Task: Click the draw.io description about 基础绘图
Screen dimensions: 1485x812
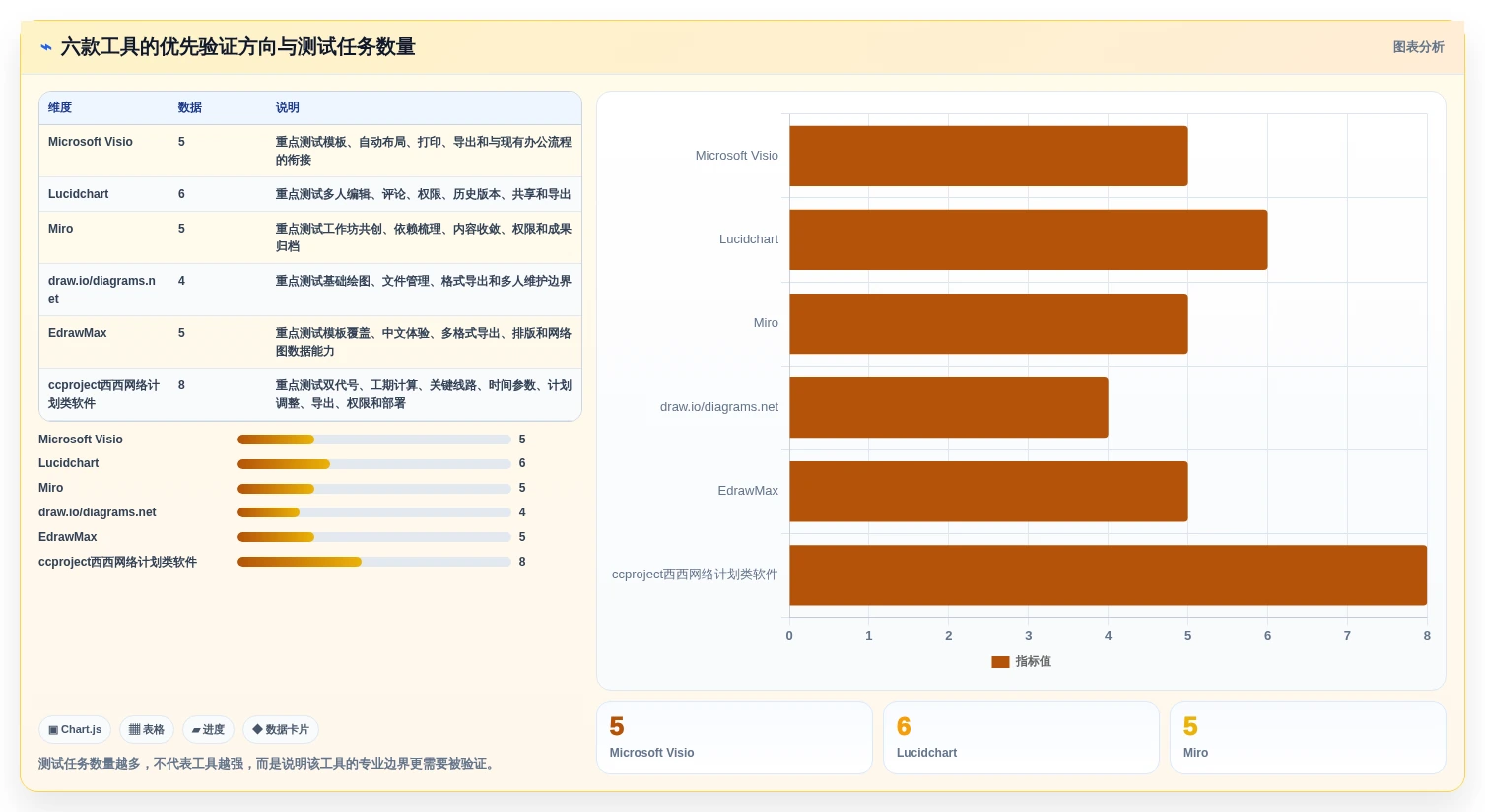Action: pos(424,281)
